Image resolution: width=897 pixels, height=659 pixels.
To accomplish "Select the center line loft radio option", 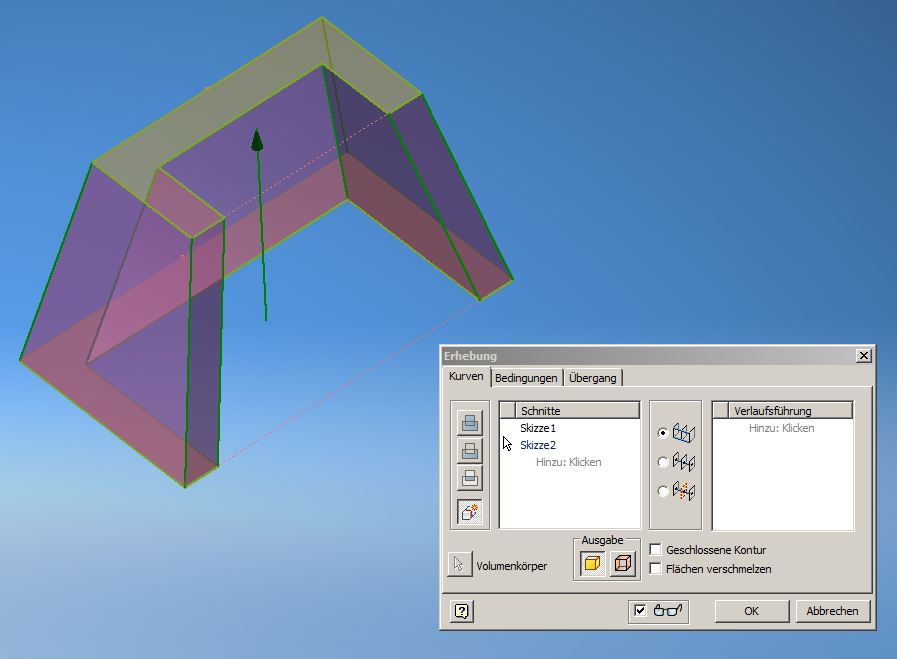I will [663, 462].
